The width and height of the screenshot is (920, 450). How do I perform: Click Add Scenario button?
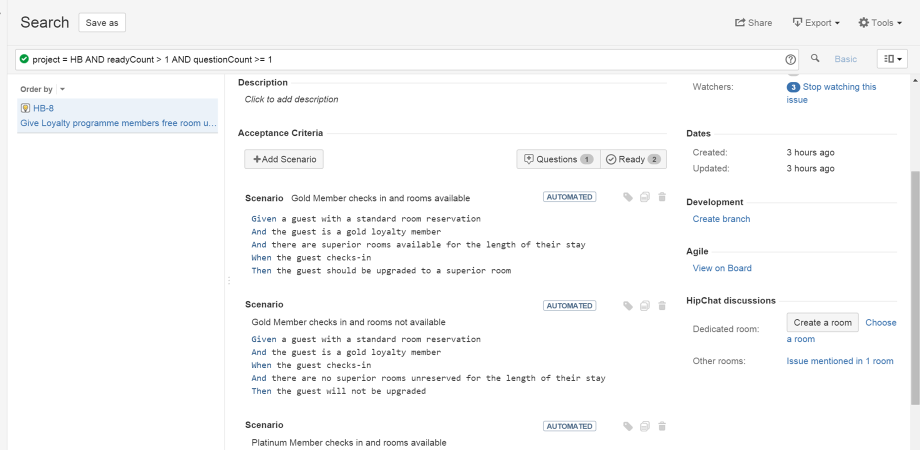(284, 159)
